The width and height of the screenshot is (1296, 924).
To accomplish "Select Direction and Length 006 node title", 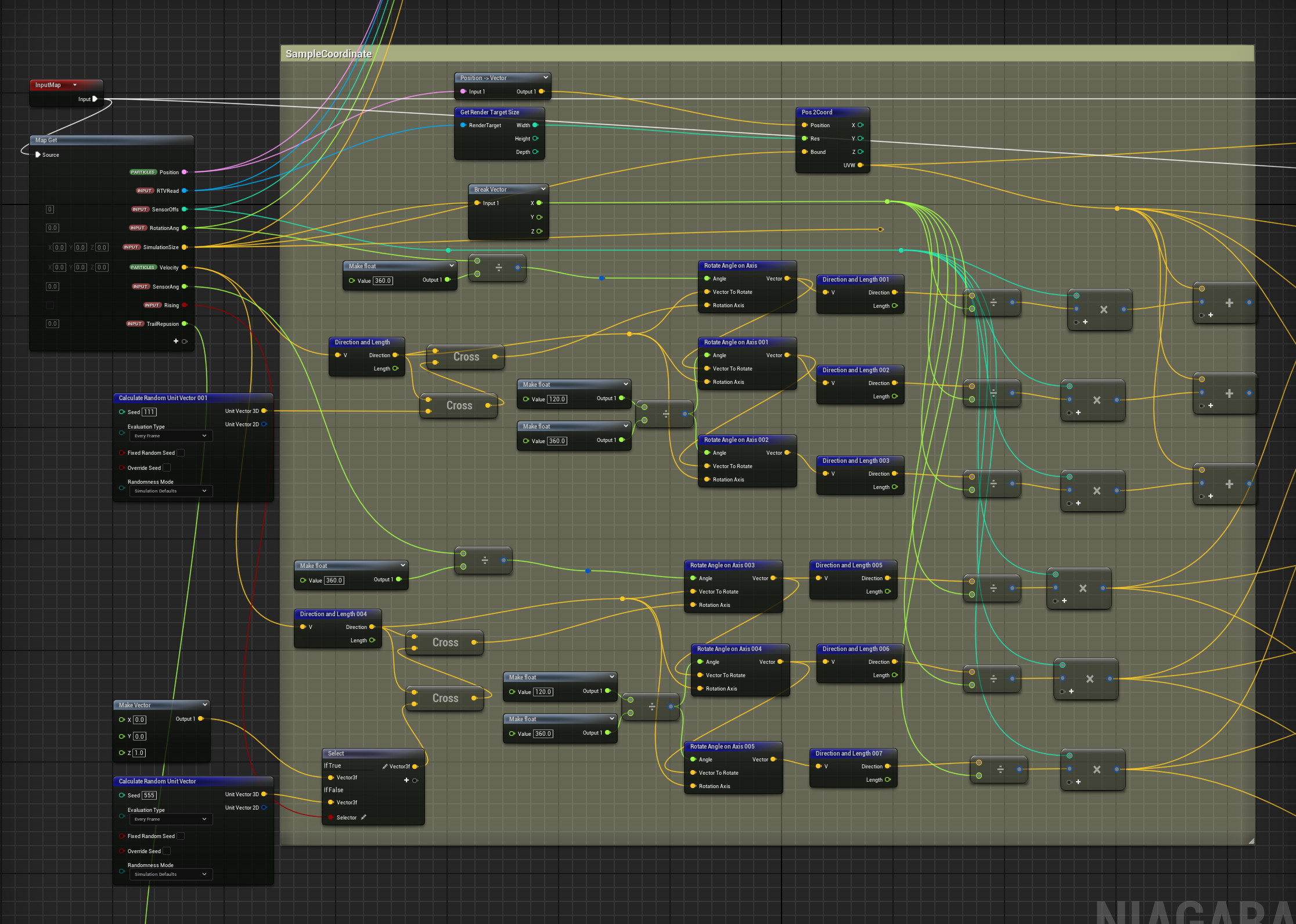I will click(x=856, y=649).
